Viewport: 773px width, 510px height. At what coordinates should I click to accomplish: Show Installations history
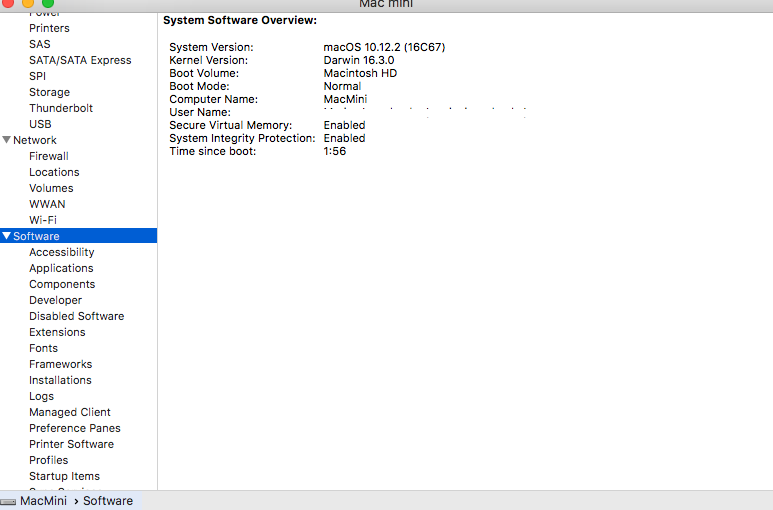(60, 380)
